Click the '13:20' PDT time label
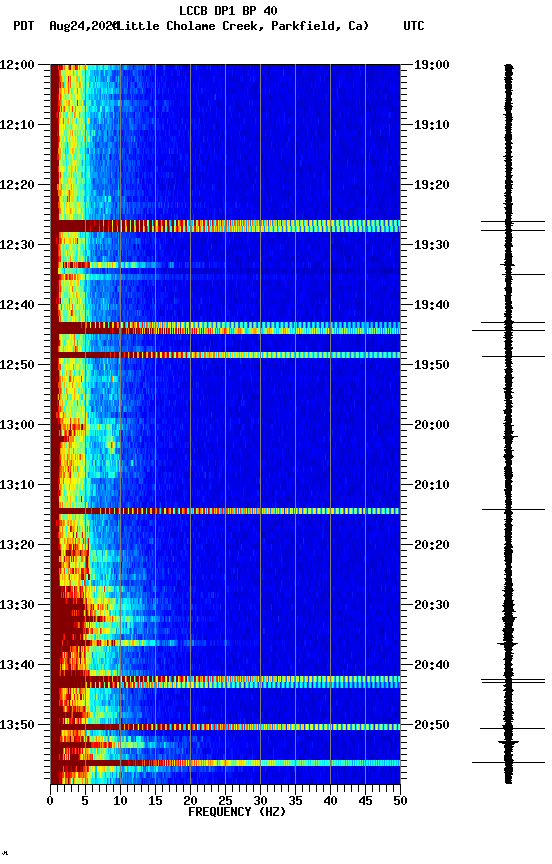 [17, 545]
